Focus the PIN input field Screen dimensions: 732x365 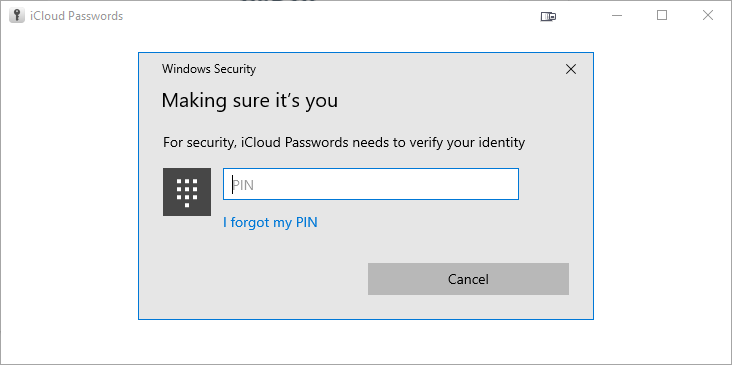(371, 184)
